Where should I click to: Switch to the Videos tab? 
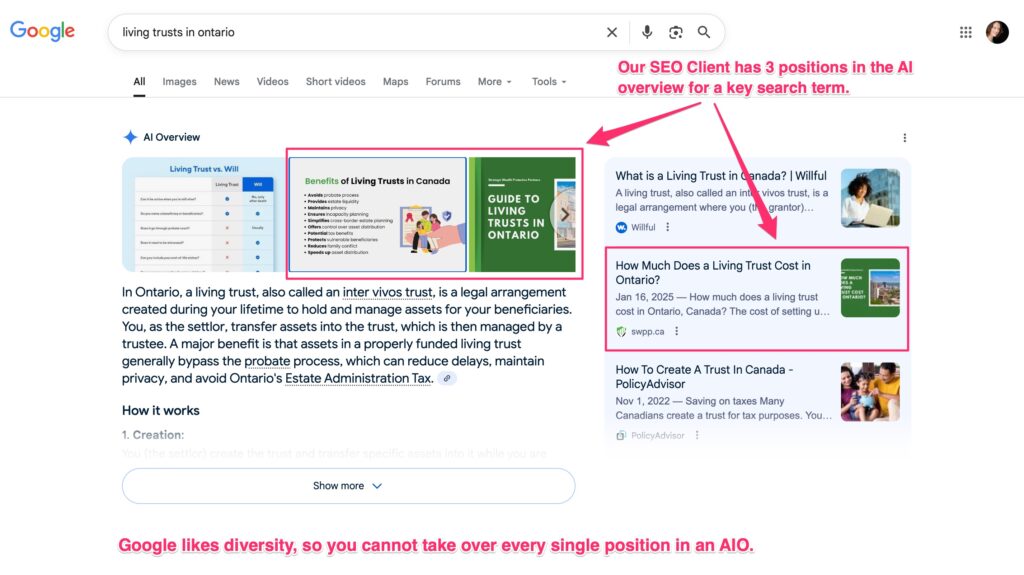pyautogui.click(x=272, y=82)
